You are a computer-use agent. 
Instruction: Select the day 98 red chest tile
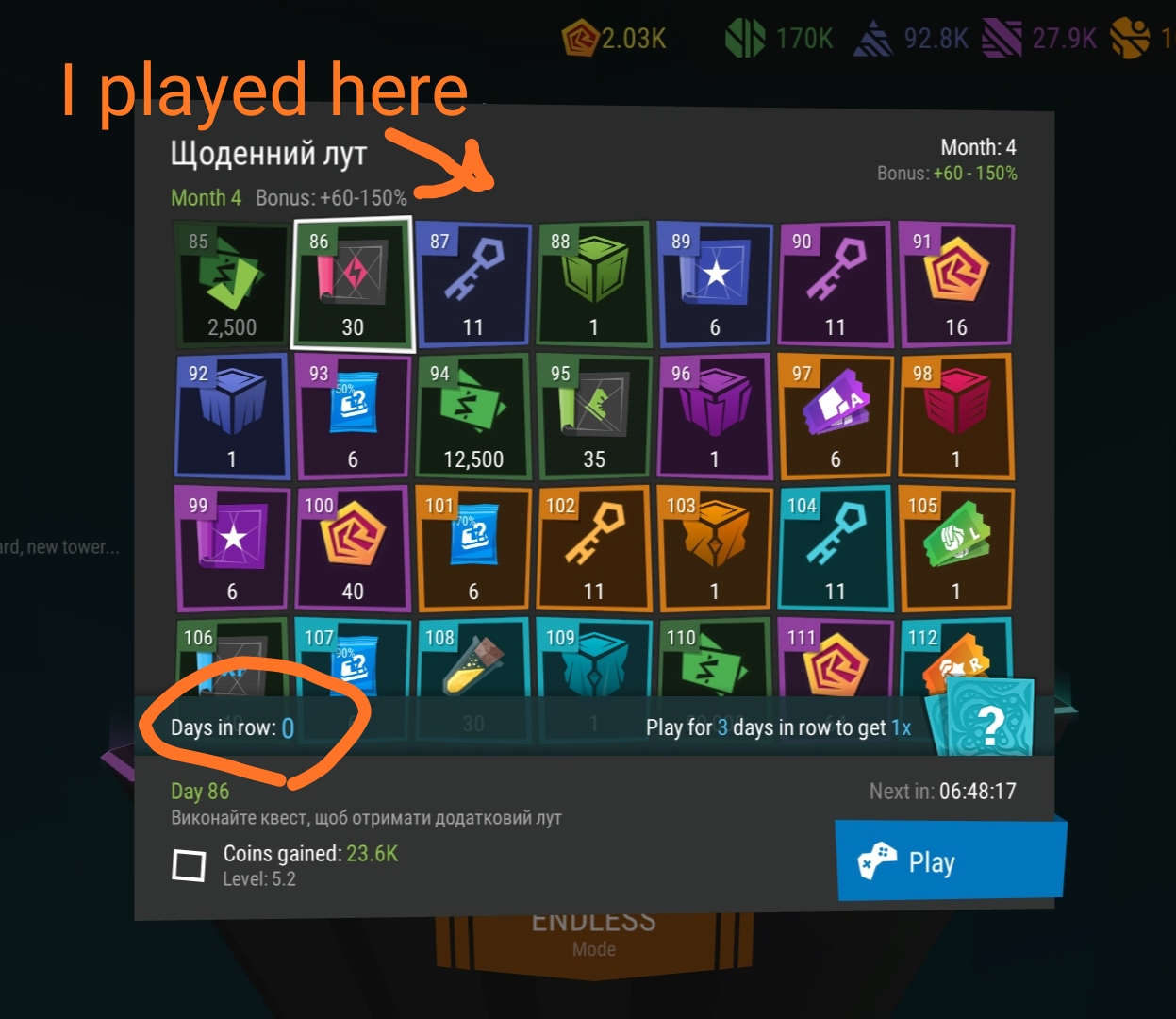click(x=955, y=416)
